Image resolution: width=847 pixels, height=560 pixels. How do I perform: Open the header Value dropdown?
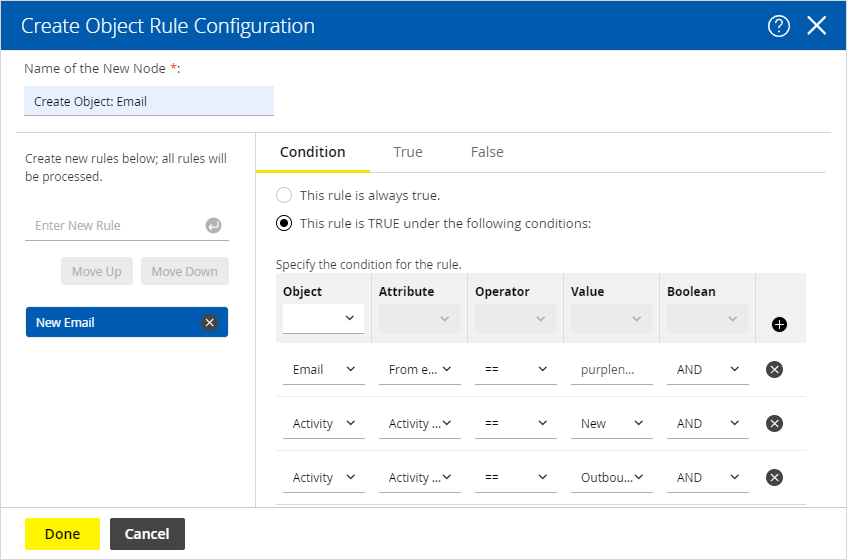[x=611, y=319]
